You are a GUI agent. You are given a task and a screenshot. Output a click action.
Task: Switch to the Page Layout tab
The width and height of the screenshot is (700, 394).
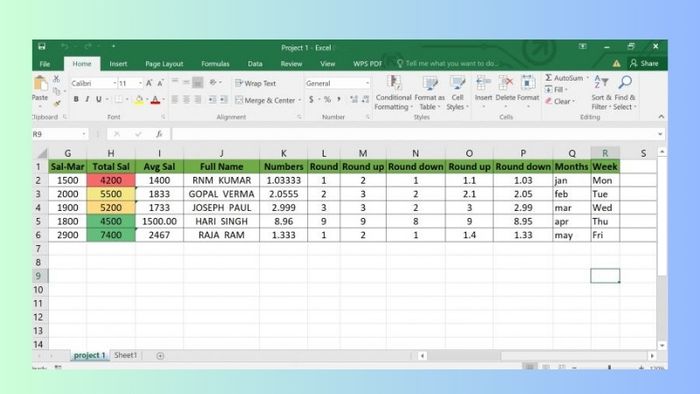click(x=164, y=64)
